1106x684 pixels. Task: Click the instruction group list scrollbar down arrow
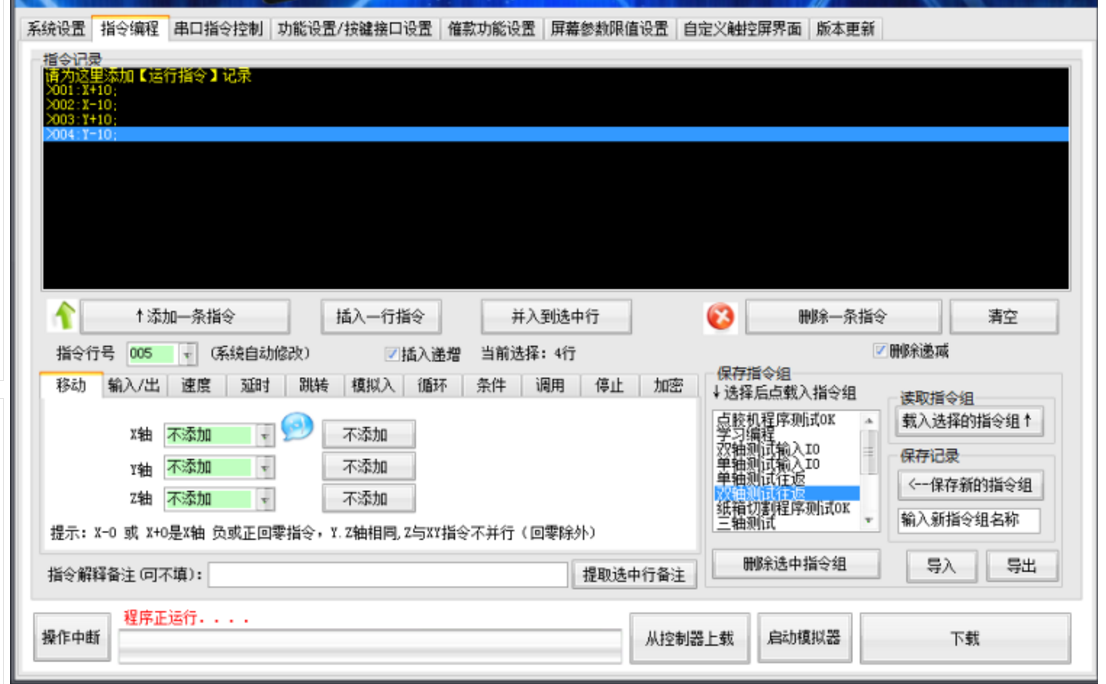coord(869,522)
